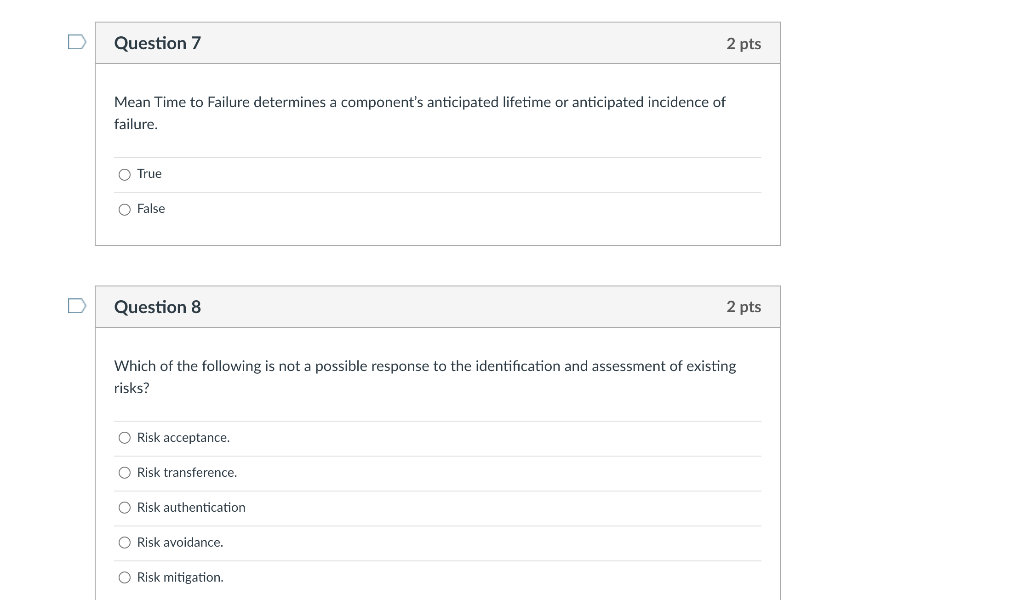Select the Risk authentication radio circle
Image resolution: width=1024 pixels, height=600 pixels.
click(x=124, y=508)
